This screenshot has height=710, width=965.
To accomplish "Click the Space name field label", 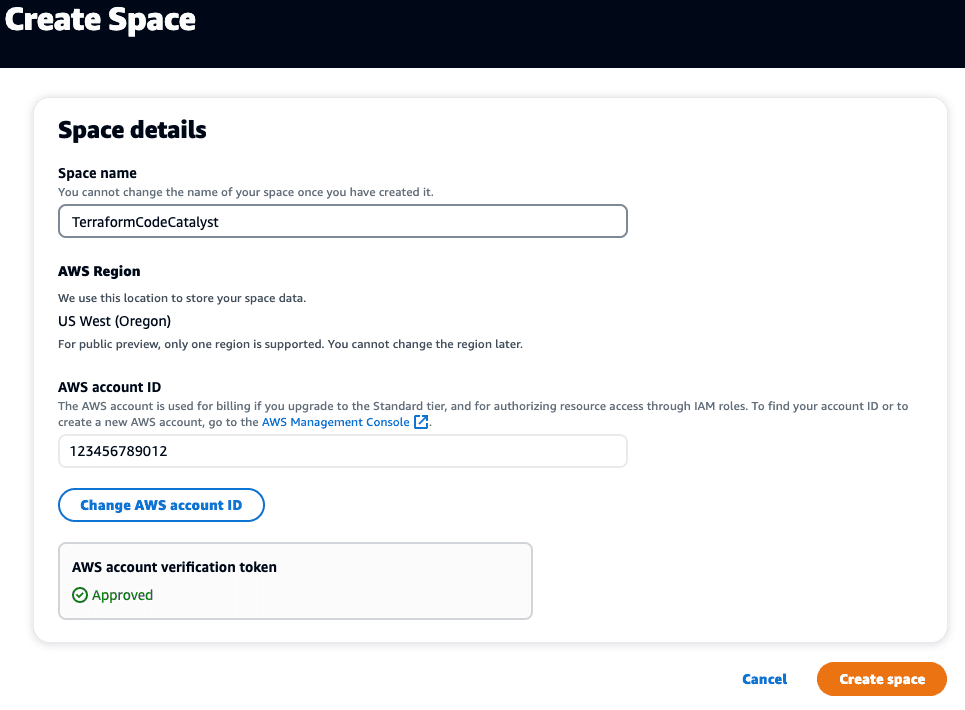I will (x=97, y=173).
